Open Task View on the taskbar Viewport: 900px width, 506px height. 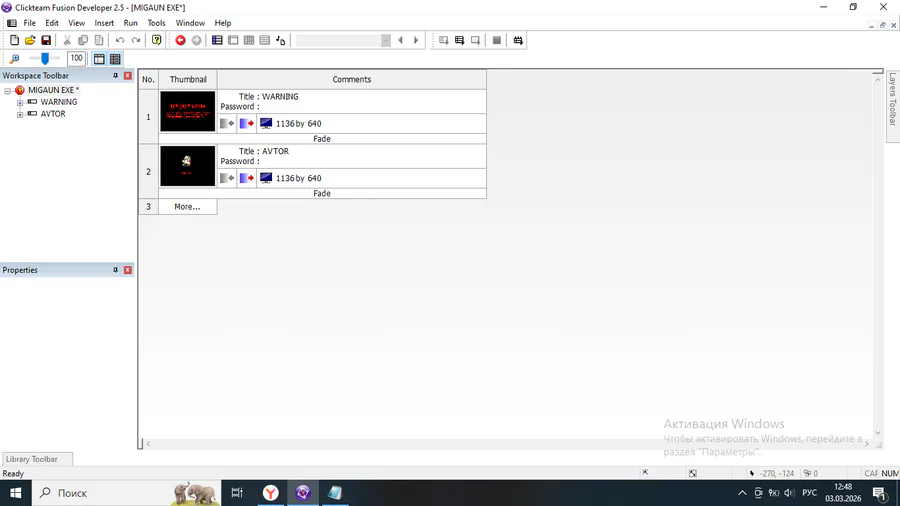(237, 493)
